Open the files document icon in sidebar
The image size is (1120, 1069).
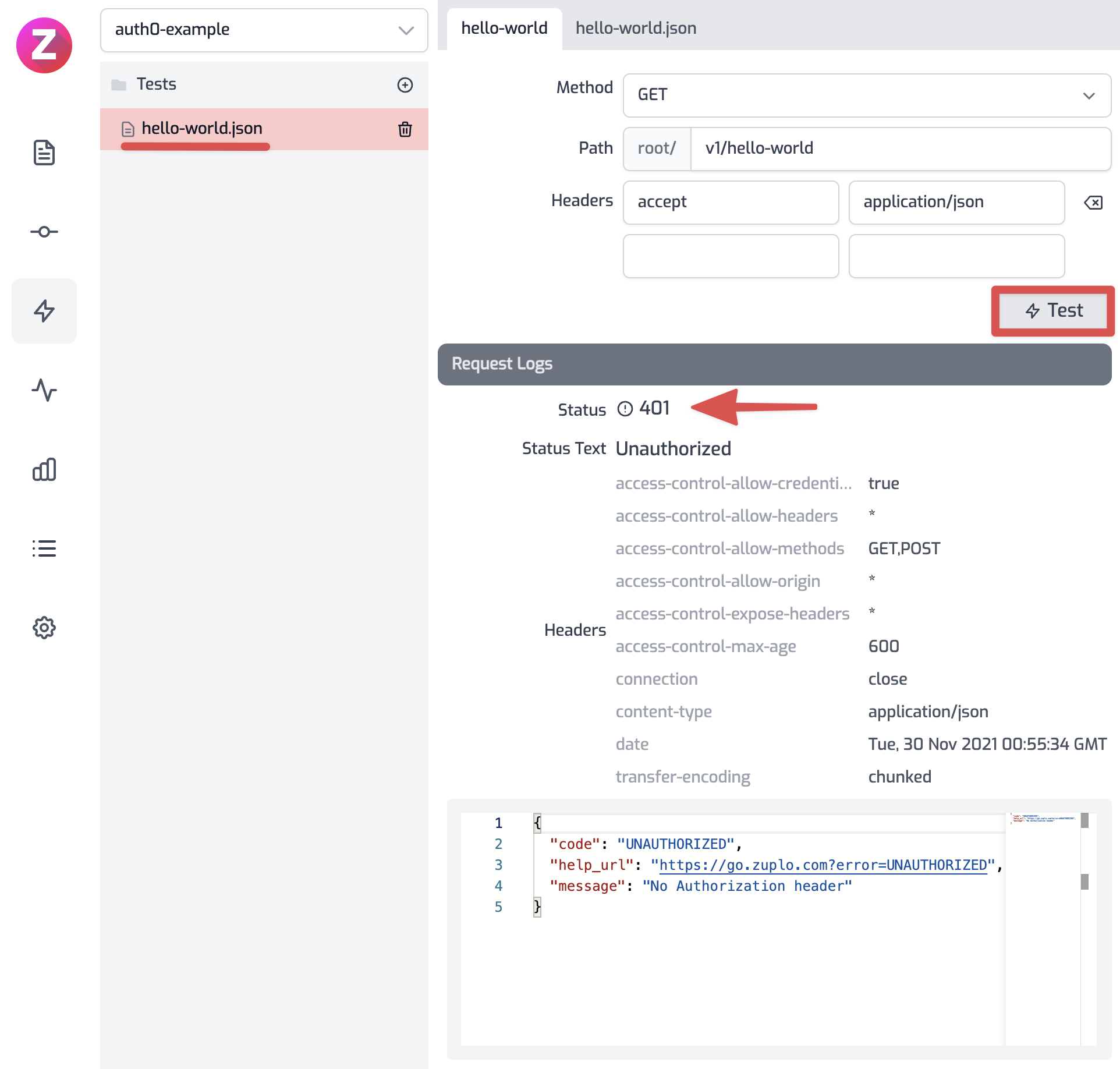(44, 153)
